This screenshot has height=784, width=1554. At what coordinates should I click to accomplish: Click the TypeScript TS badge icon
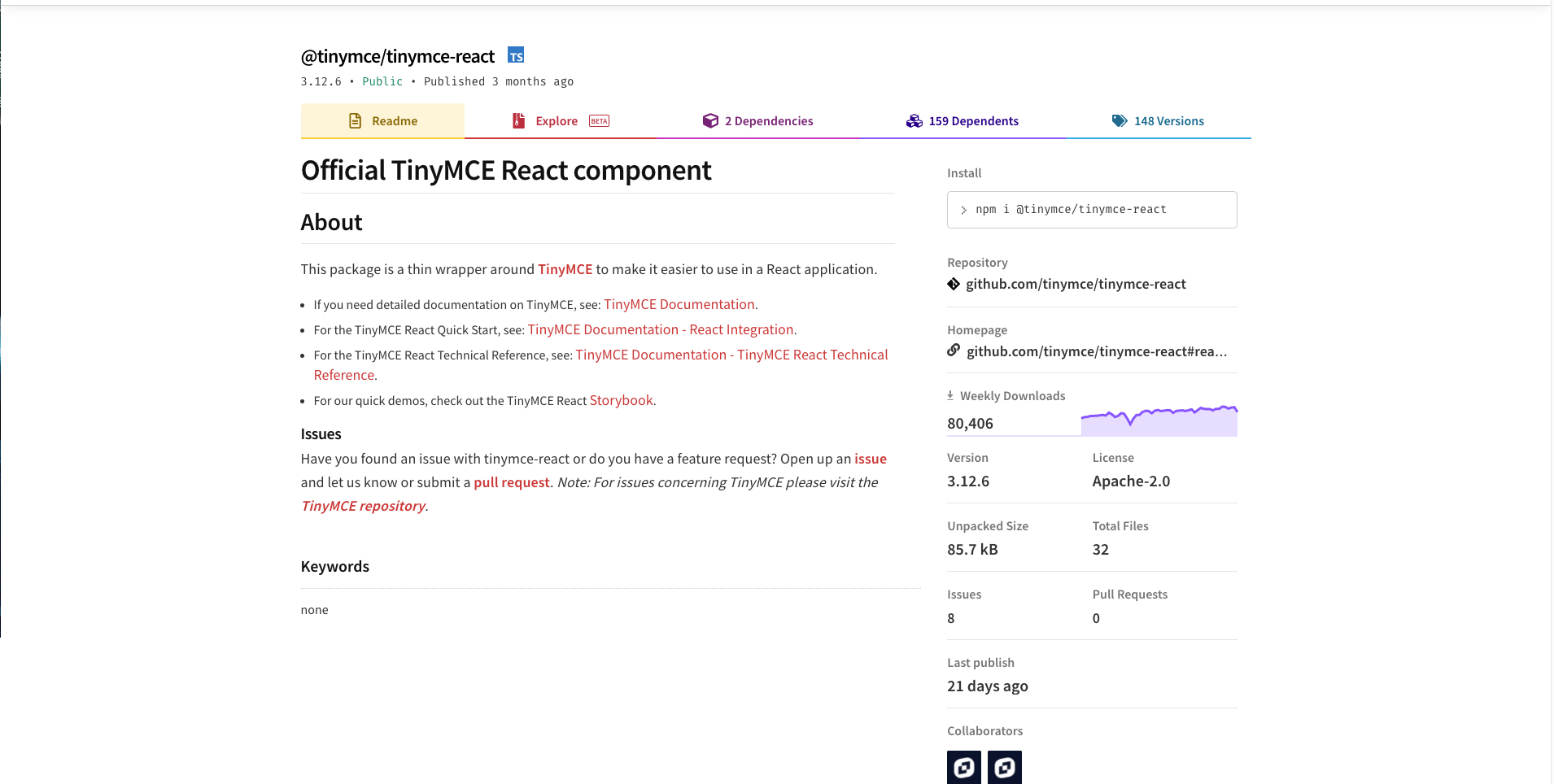pos(516,55)
